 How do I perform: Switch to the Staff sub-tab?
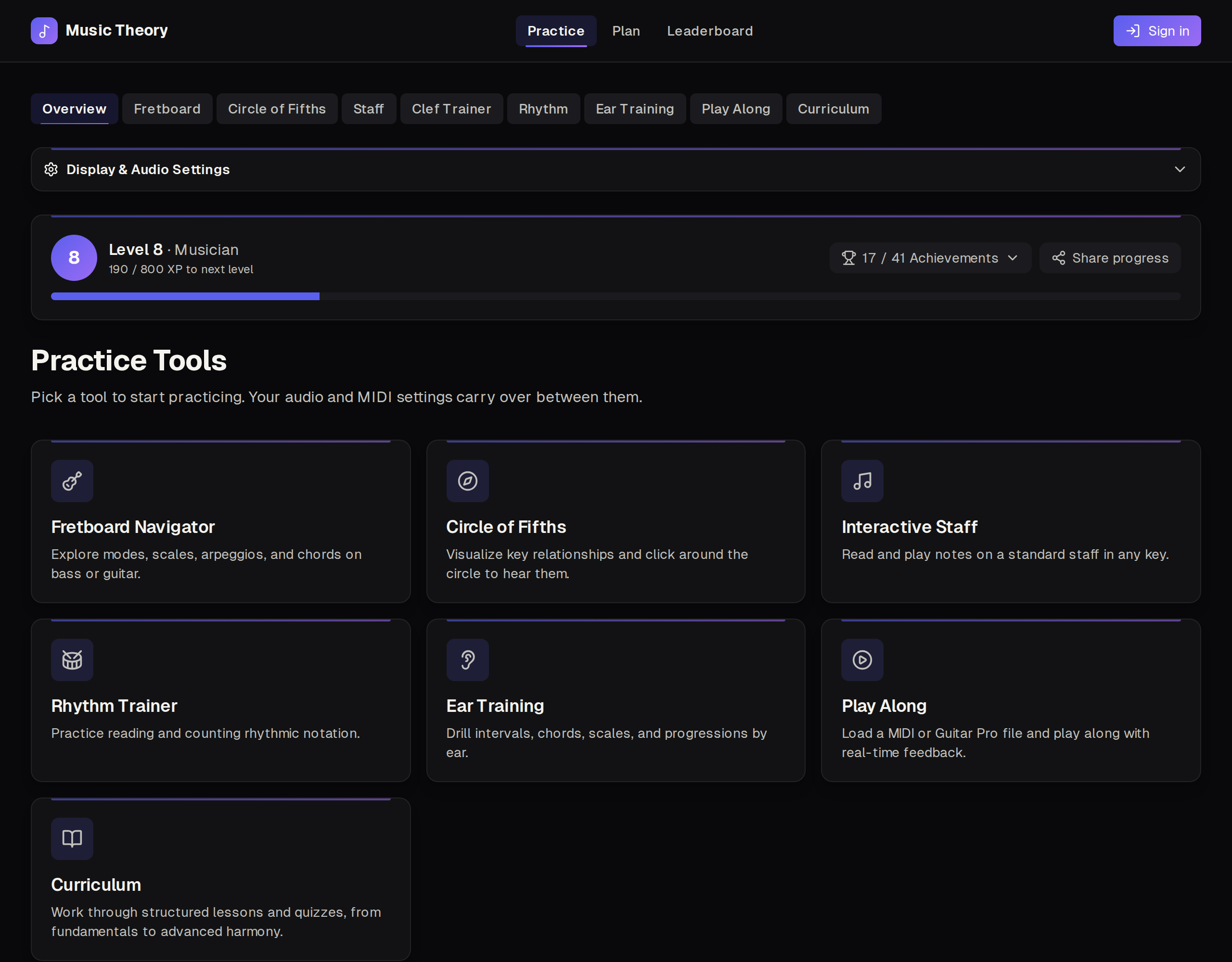point(368,109)
